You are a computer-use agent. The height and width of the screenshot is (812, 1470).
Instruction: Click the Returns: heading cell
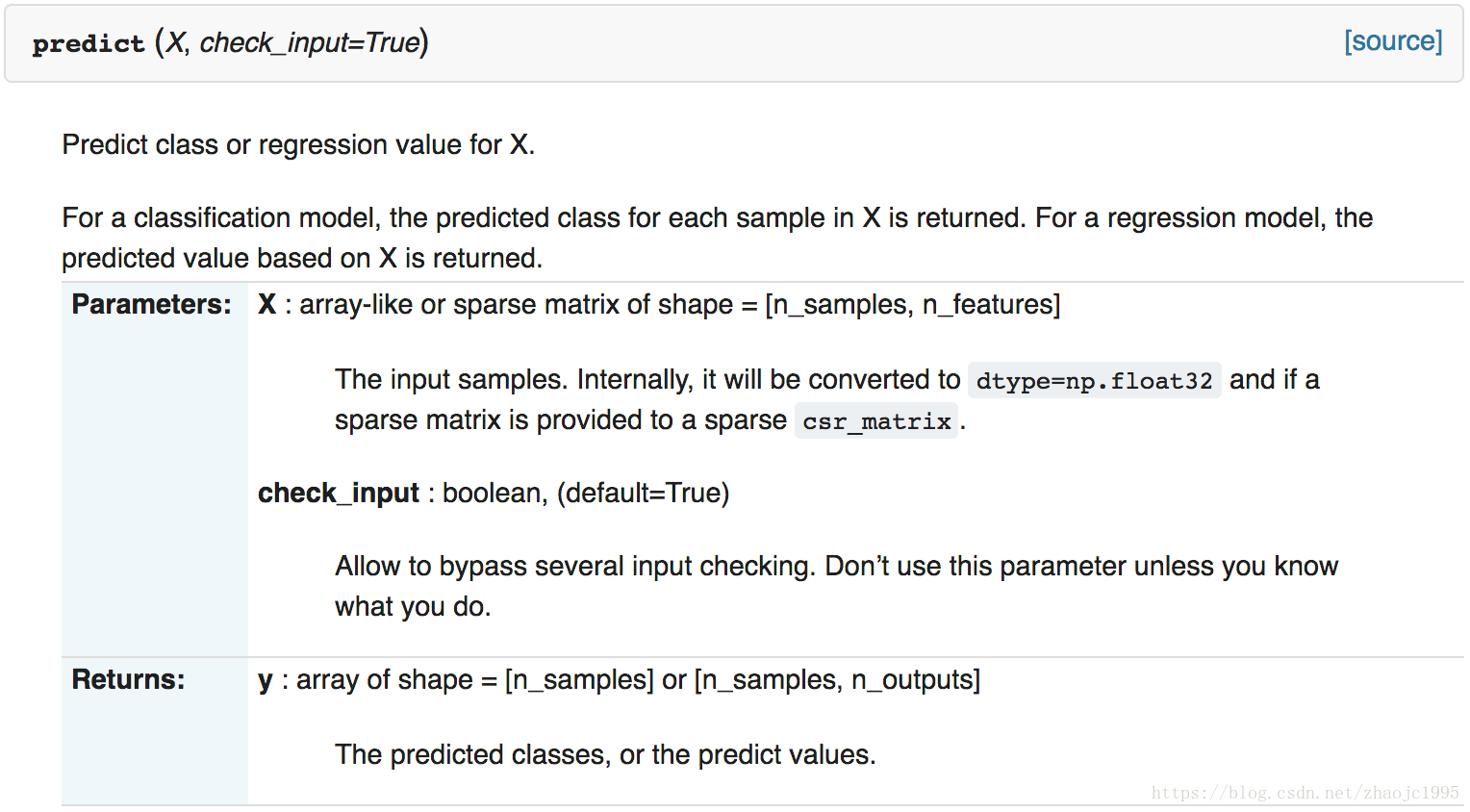point(155,731)
